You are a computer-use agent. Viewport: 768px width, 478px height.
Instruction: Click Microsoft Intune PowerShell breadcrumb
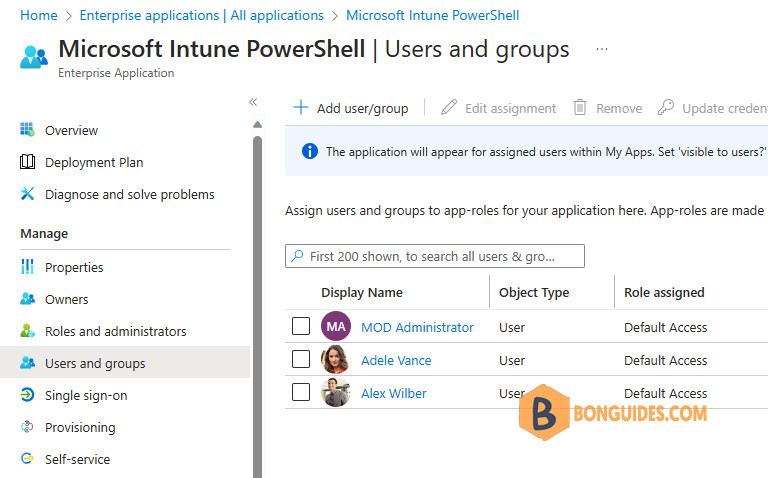(432, 15)
